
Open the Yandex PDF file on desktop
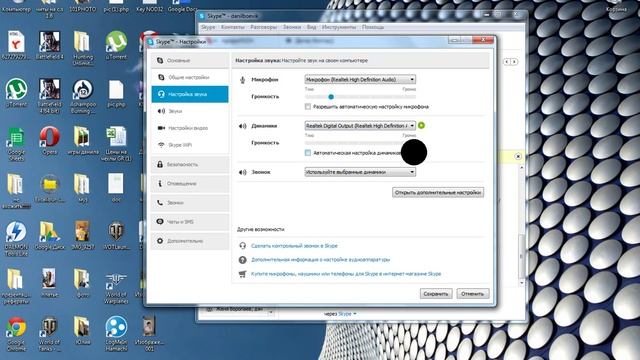pos(16,45)
